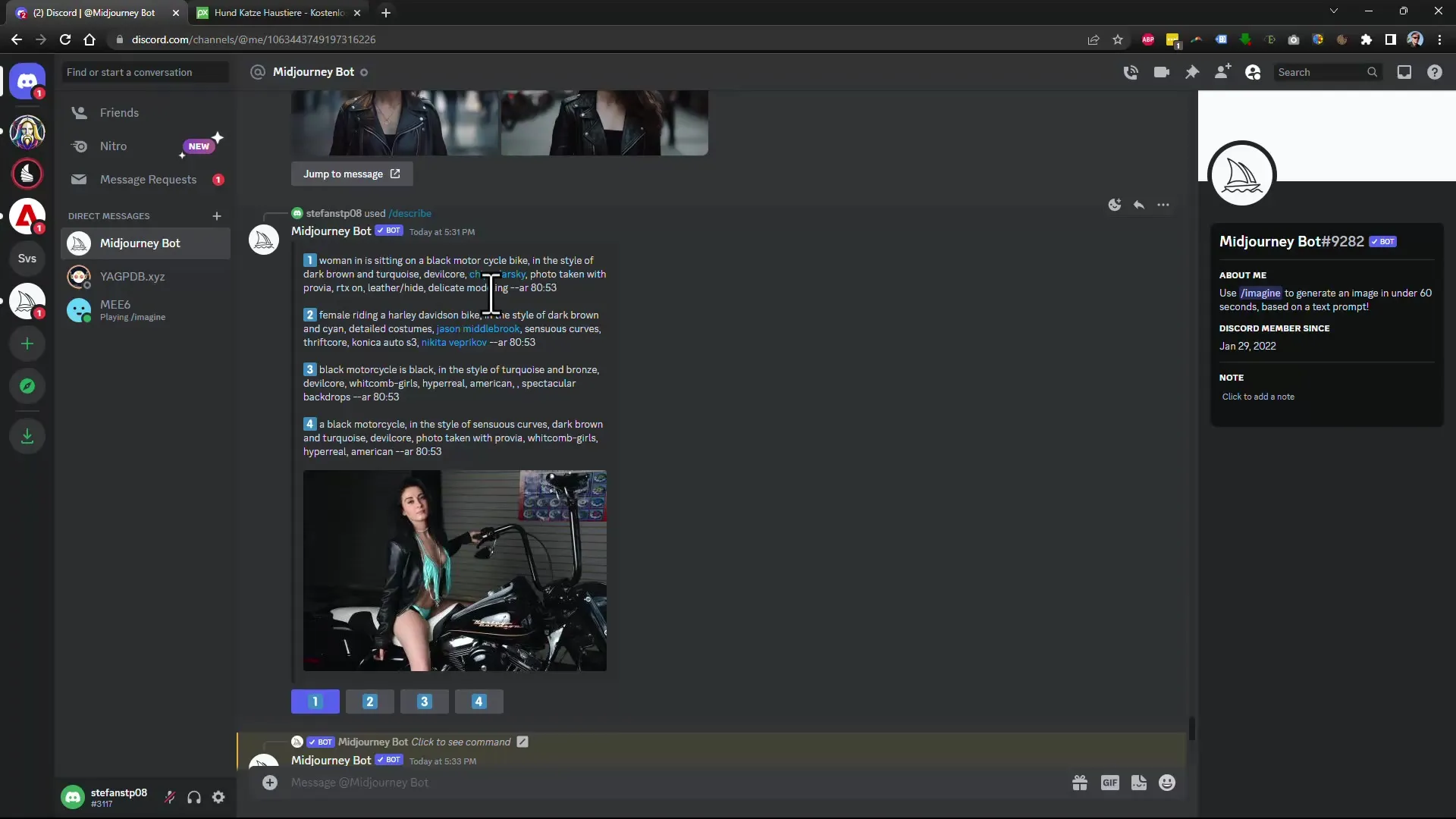
Task: Switch to Hund Katze Haustiere tab
Action: [278, 13]
